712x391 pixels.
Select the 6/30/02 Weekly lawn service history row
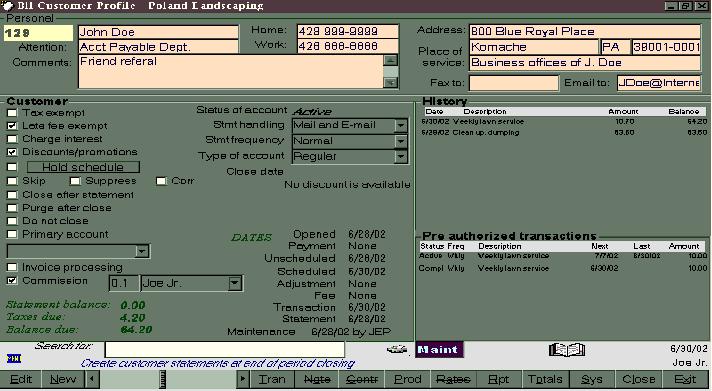tap(564, 122)
